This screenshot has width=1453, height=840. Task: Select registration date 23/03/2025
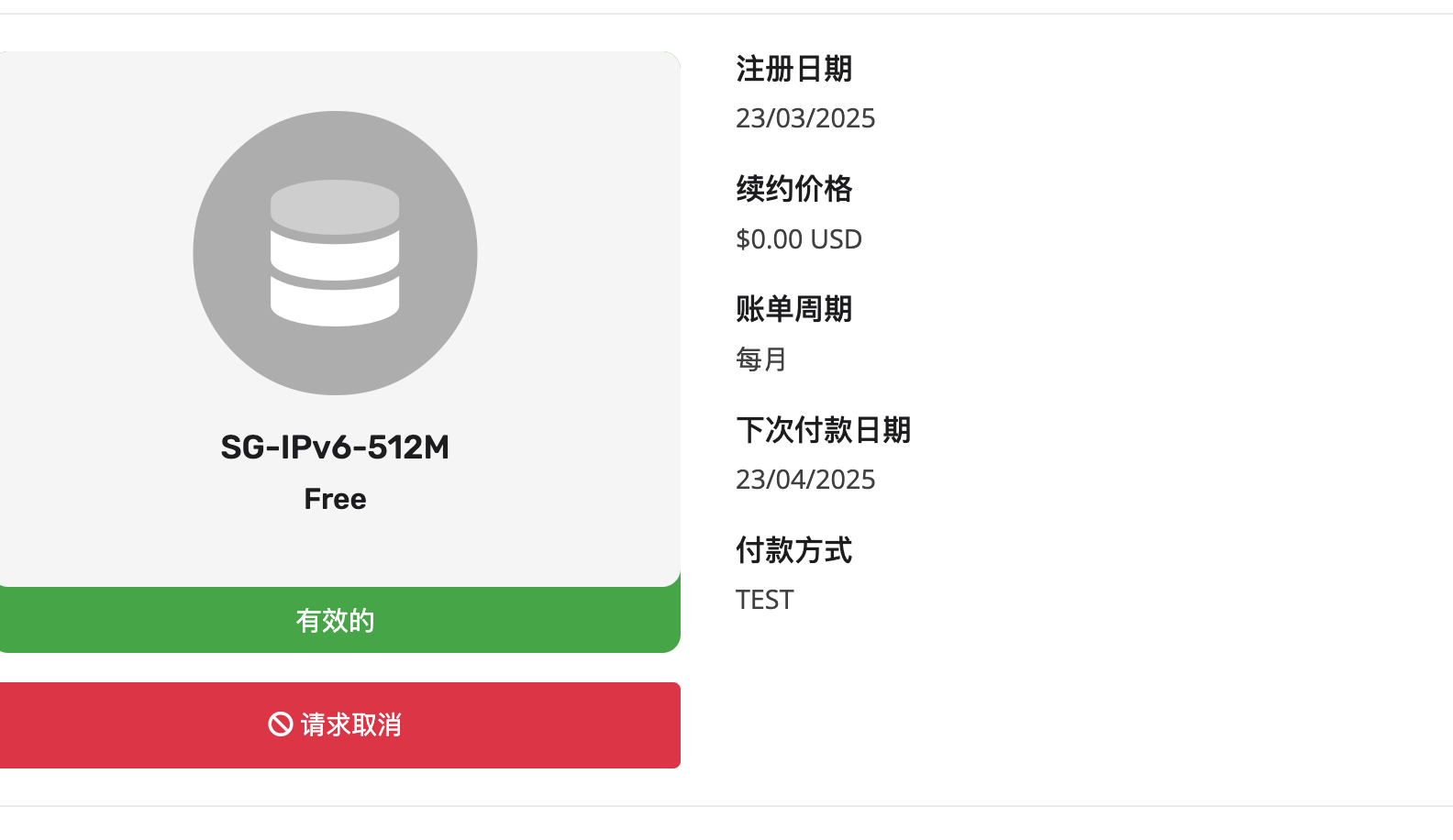click(x=805, y=118)
